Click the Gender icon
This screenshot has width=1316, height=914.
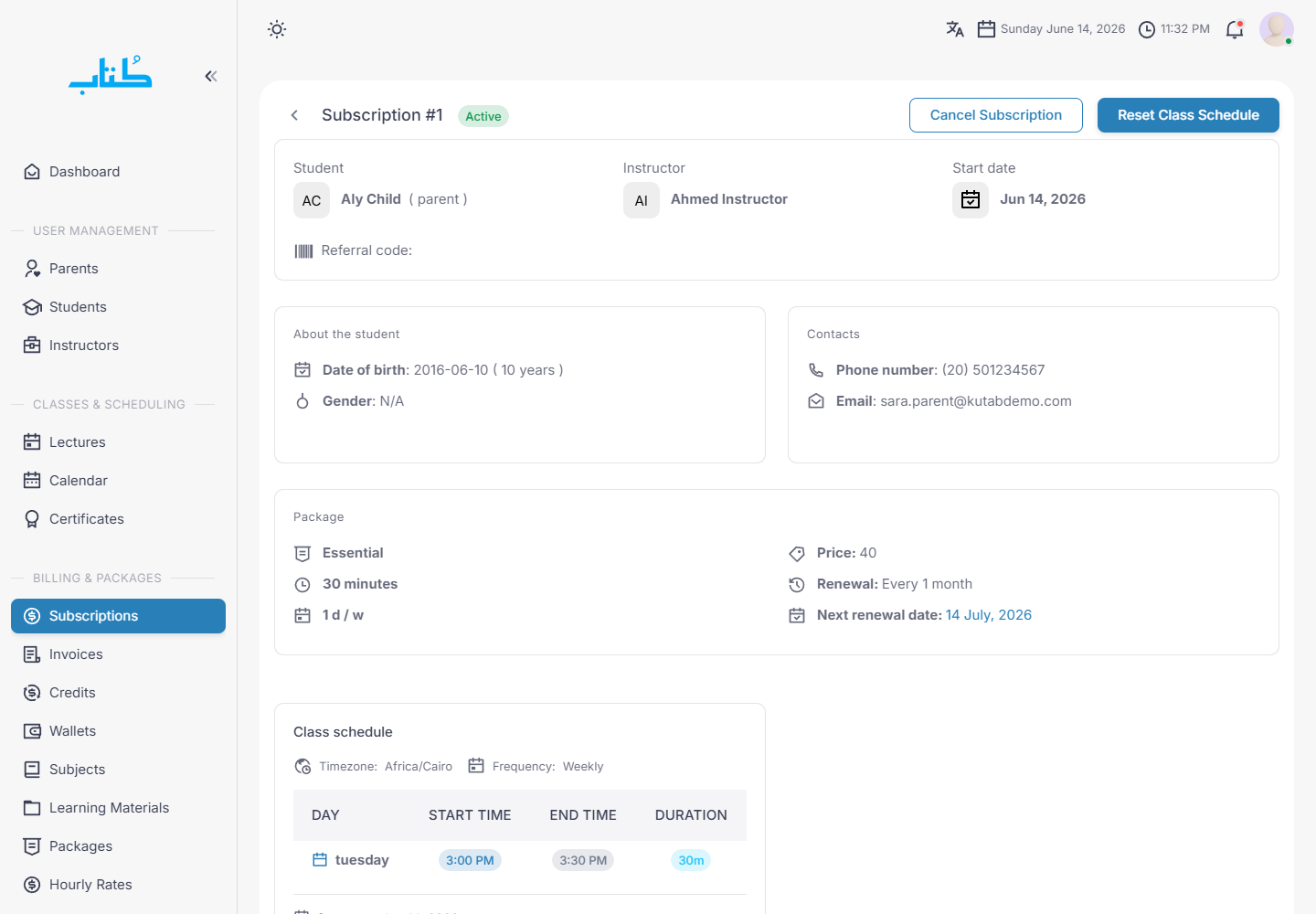tap(302, 401)
